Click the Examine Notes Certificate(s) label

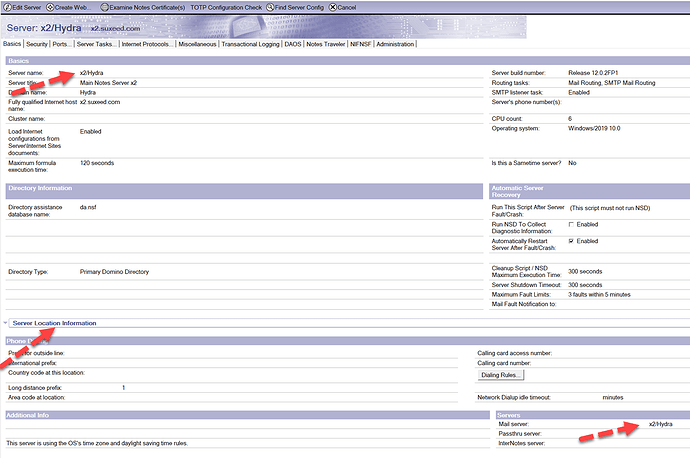tap(147, 7)
